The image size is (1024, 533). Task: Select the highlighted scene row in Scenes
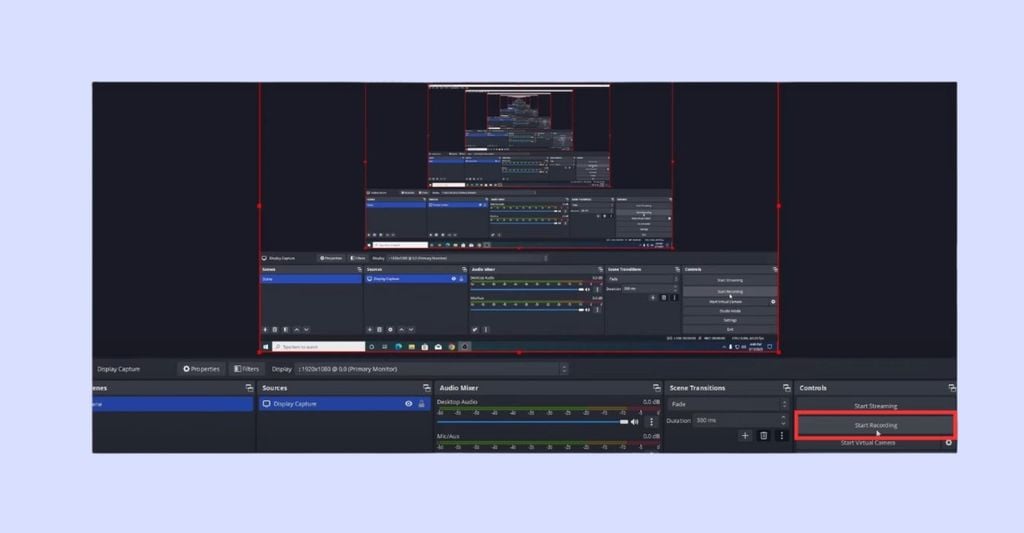click(172, 404)
